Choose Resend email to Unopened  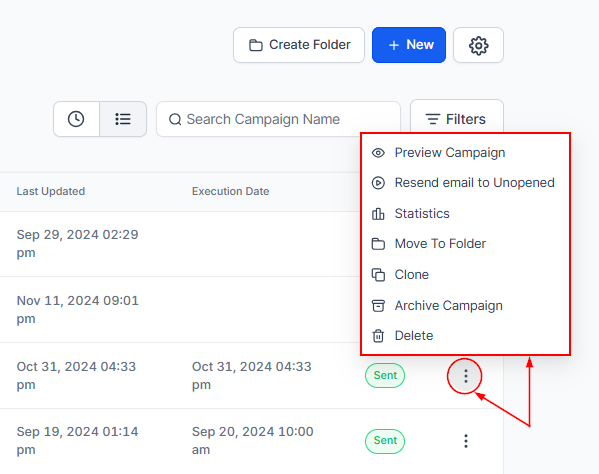465,183
